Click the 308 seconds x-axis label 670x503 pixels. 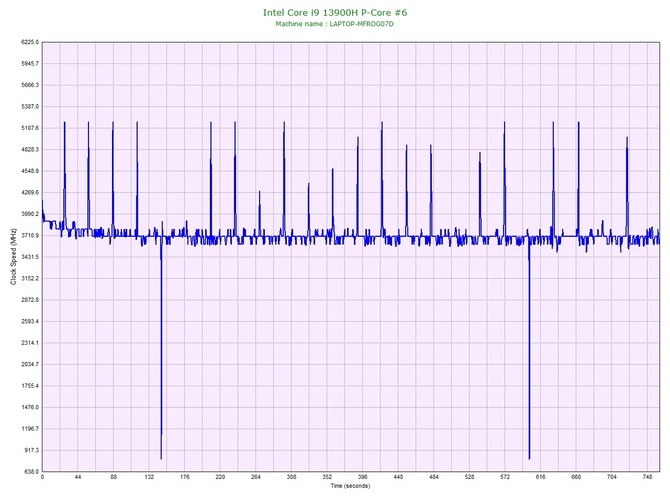point(291,477)
